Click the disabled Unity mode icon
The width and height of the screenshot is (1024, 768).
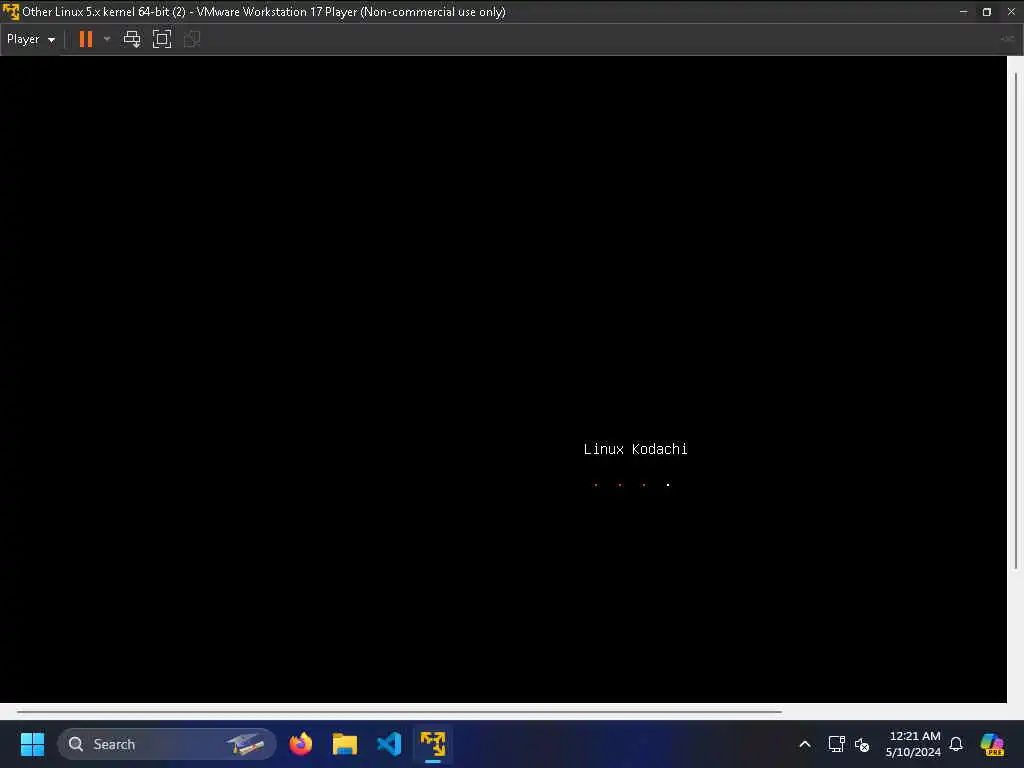tap(192, 39)
